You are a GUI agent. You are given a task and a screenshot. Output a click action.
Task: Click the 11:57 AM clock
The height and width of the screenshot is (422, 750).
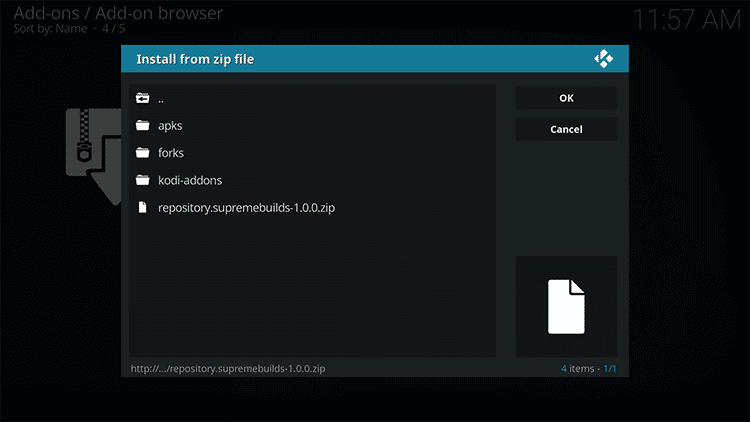(686, 20)
